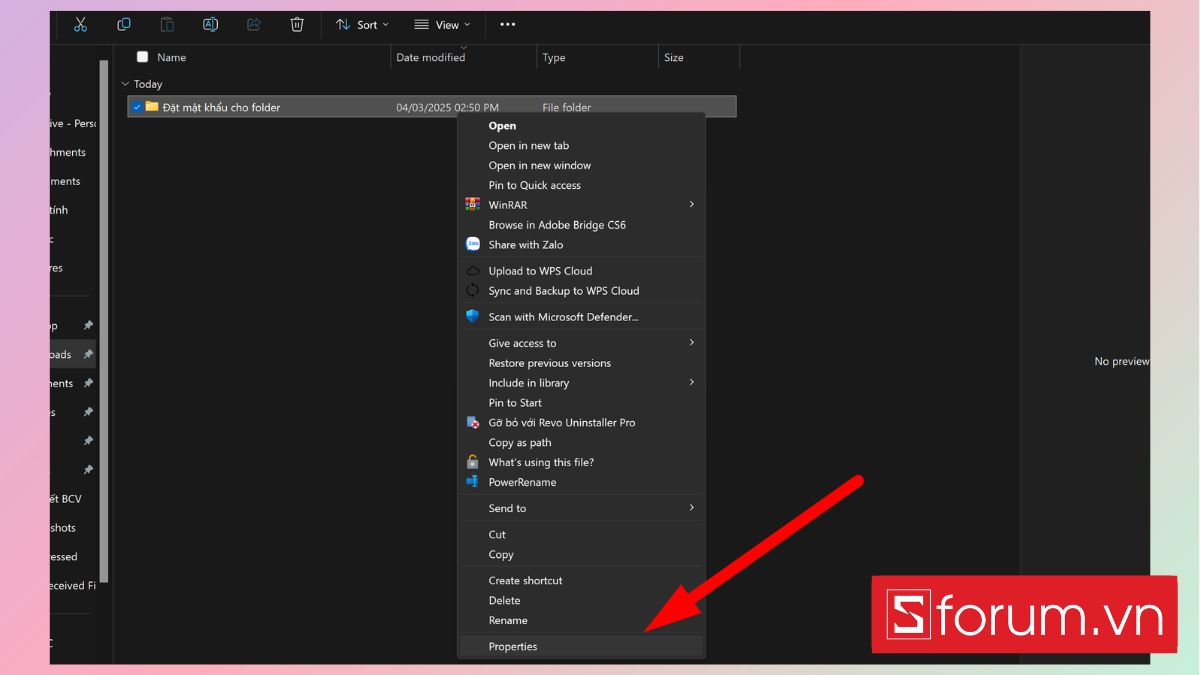Screen dimensions: 1200x675
Task: Expand the Give access to submenu arrow
Action: pos(691,343)
